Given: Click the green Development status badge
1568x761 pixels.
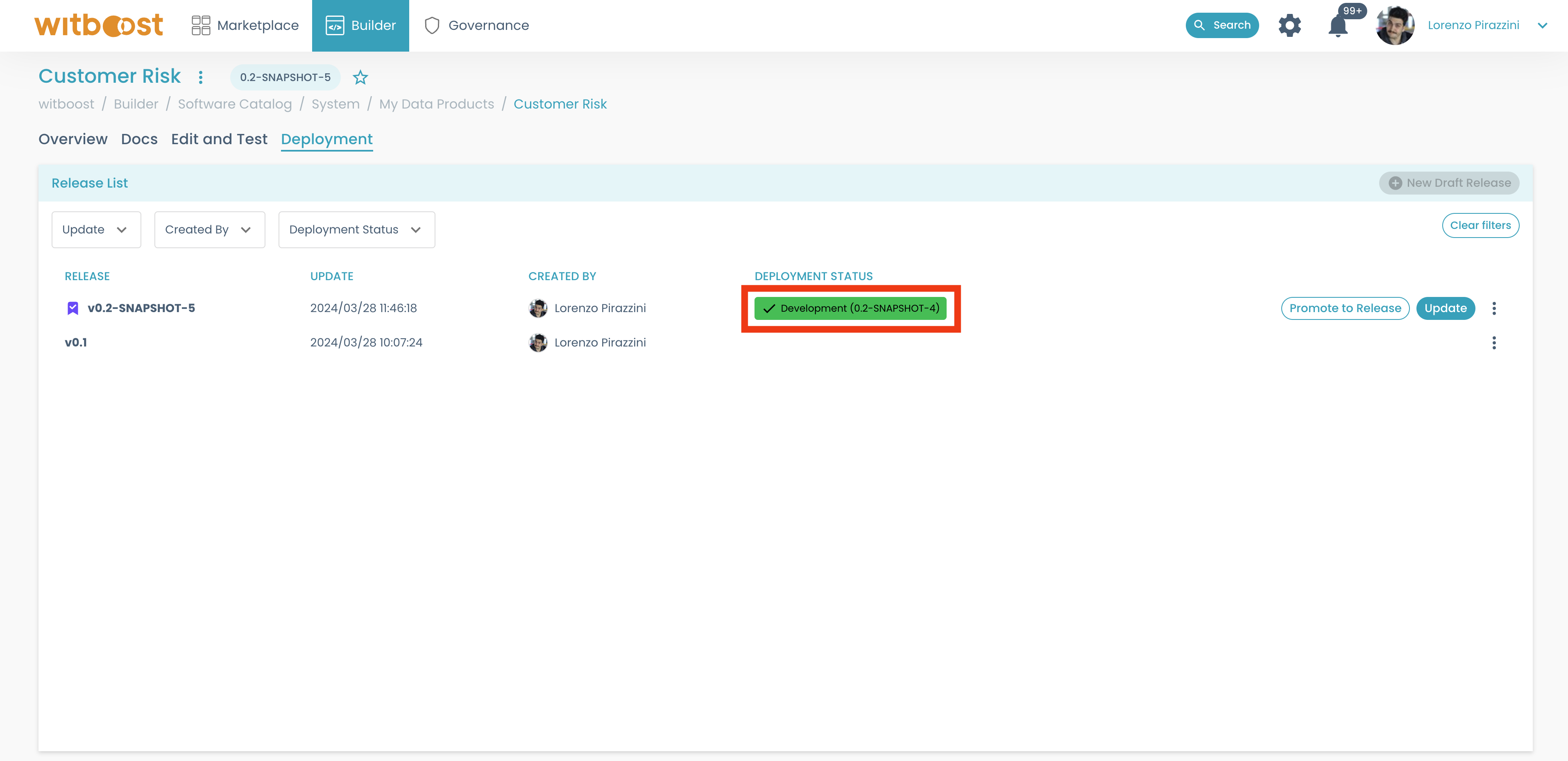Looking at the screenshot, I should [850, 308].
